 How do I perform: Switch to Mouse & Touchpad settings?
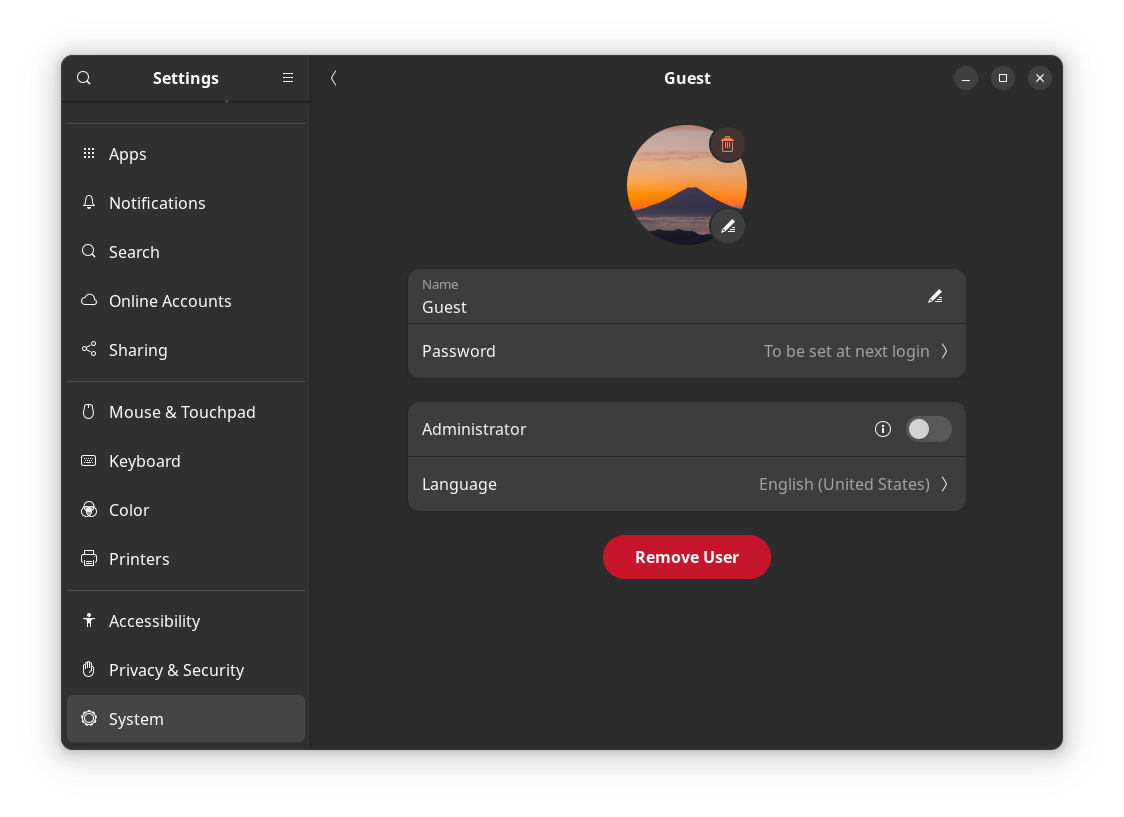pos(182,411)
